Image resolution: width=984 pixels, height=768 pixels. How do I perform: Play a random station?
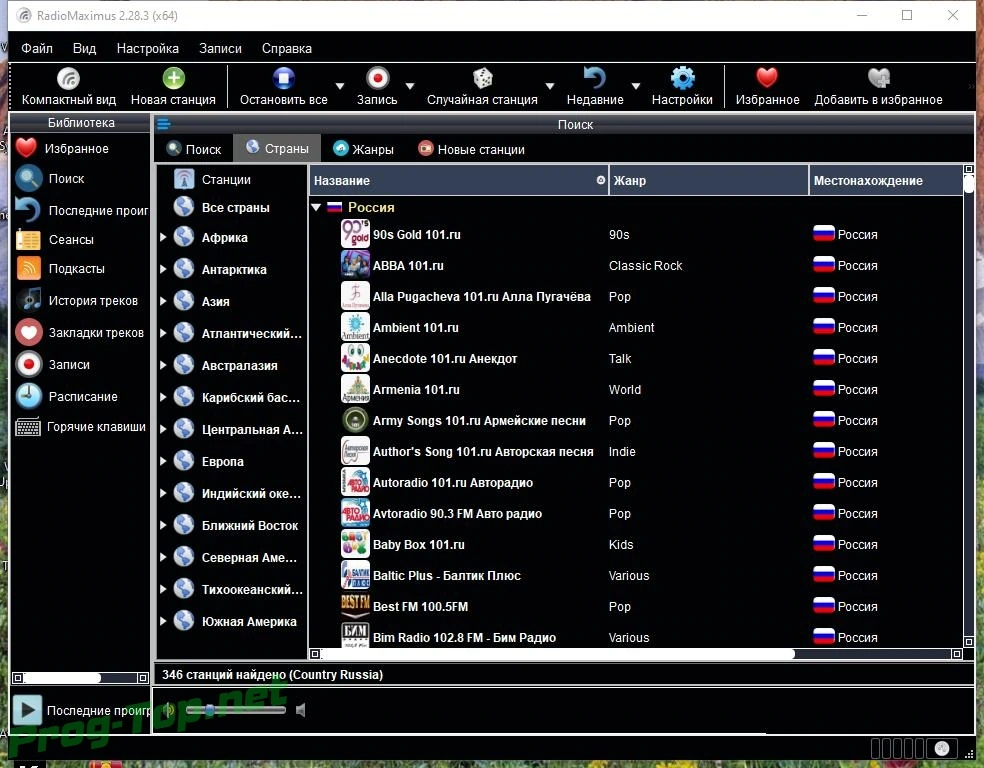(x=482, y=87)
